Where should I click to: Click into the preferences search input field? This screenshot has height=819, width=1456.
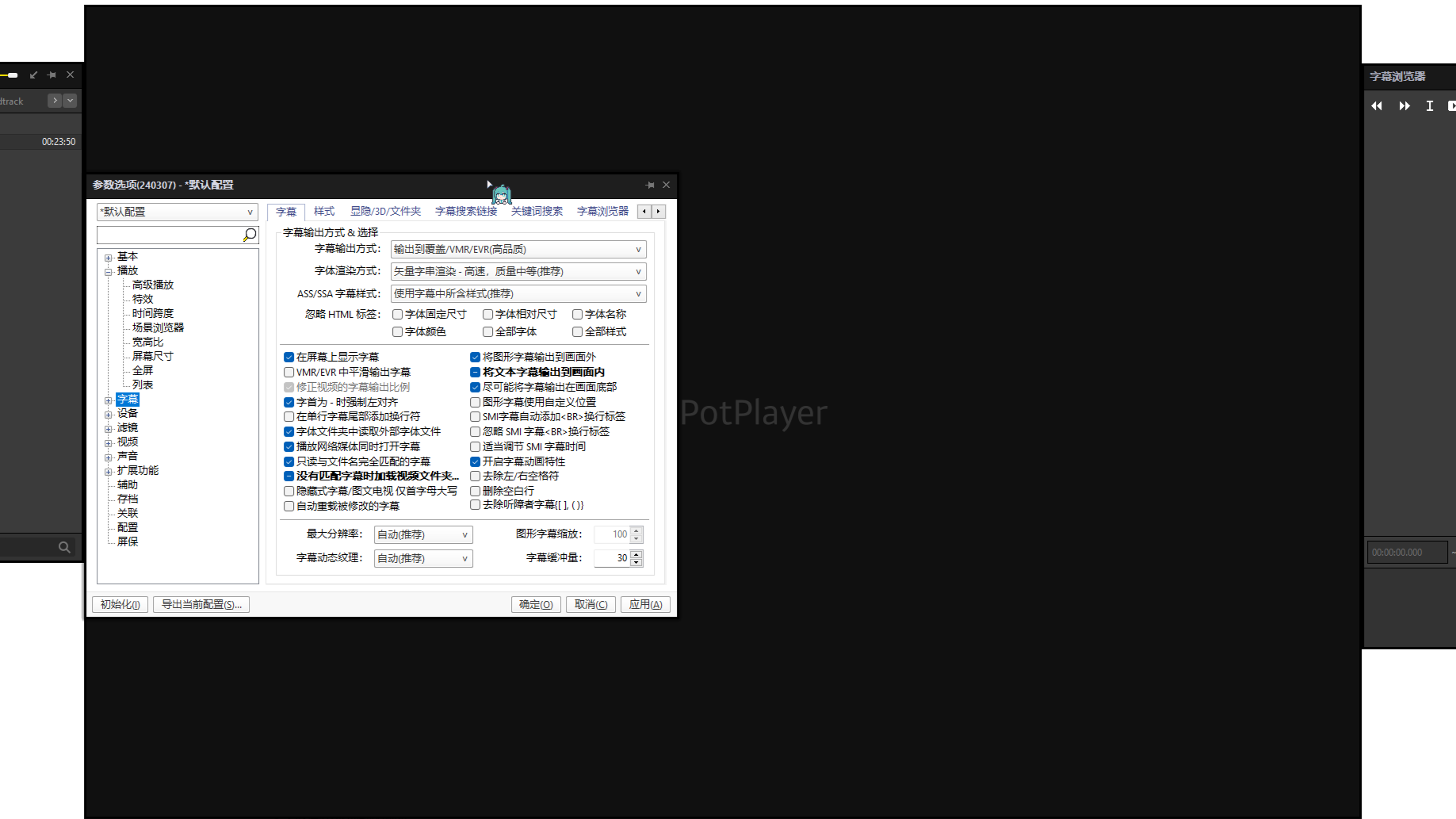pos(169,235)
